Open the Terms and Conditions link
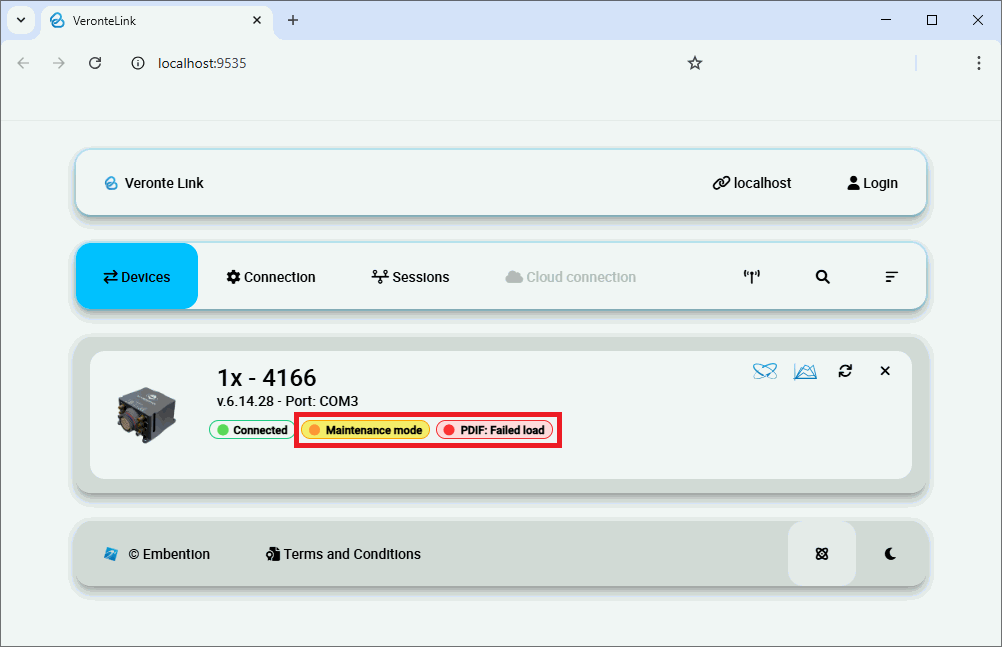Viewport: 1002px width, 647px height. tap(343, 554)
